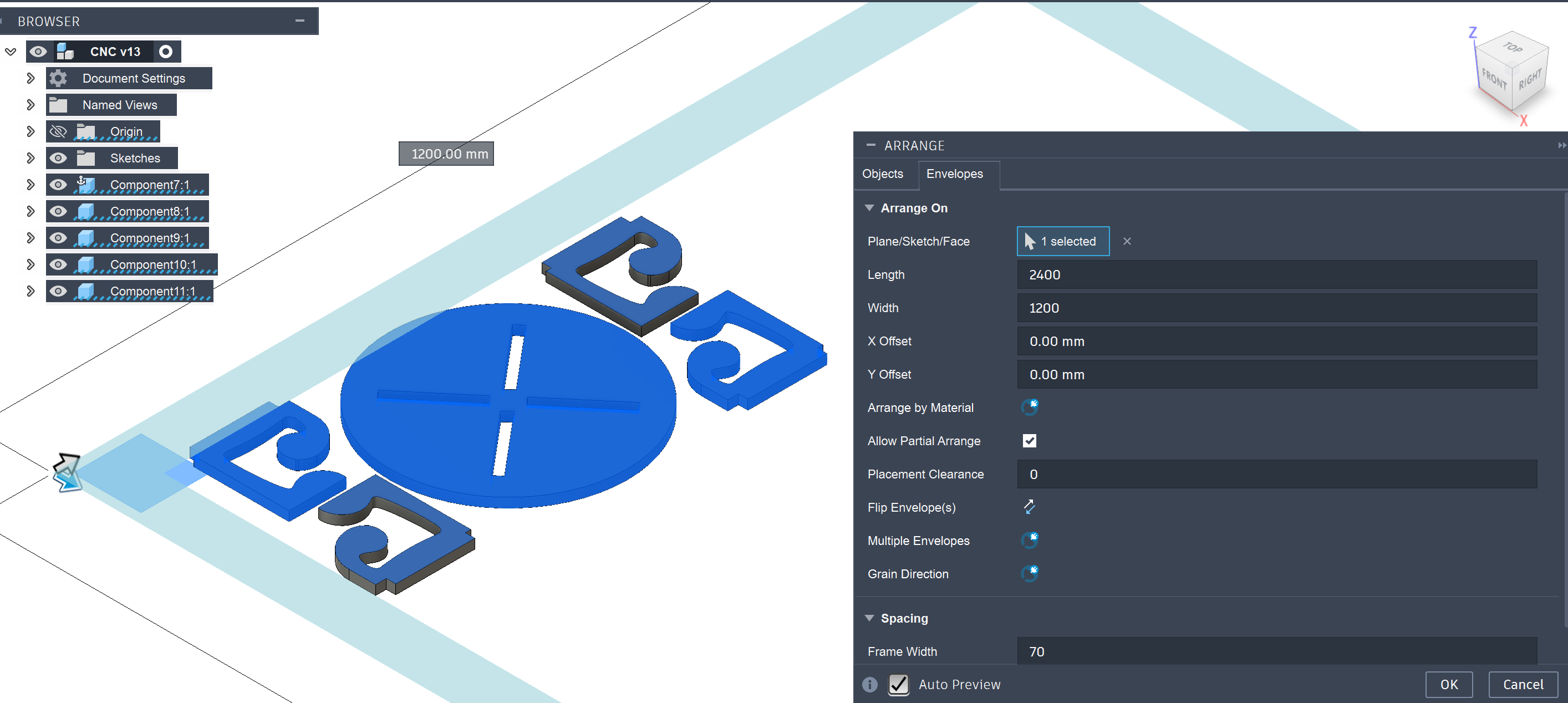
Task: Expand the Sketches folder in browser
Action: click(30, 158)
